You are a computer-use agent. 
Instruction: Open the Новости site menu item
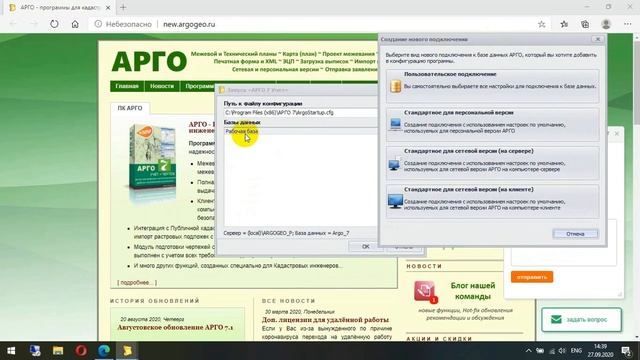point(162,86)
